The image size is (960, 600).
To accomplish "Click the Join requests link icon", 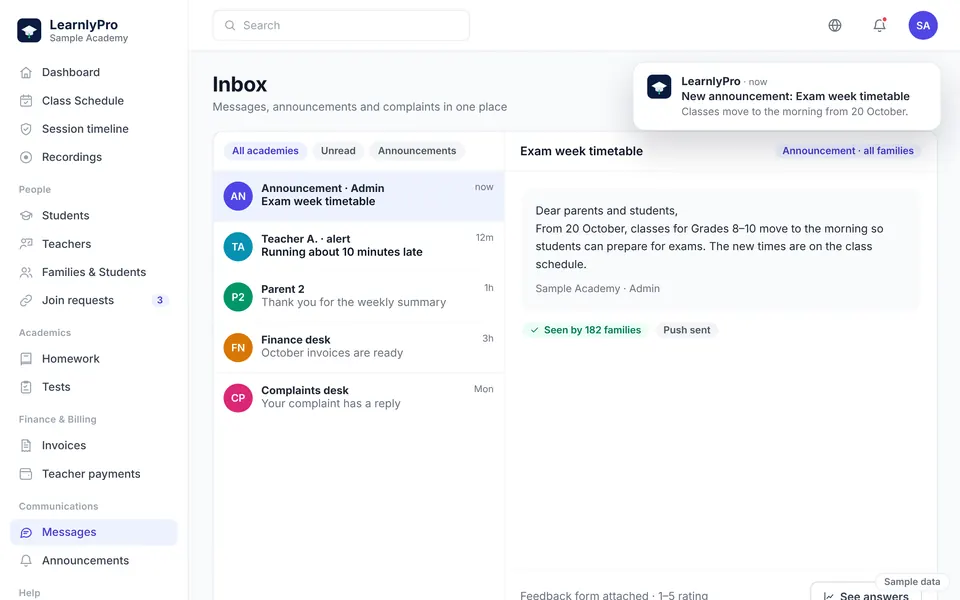I will 26,300.
